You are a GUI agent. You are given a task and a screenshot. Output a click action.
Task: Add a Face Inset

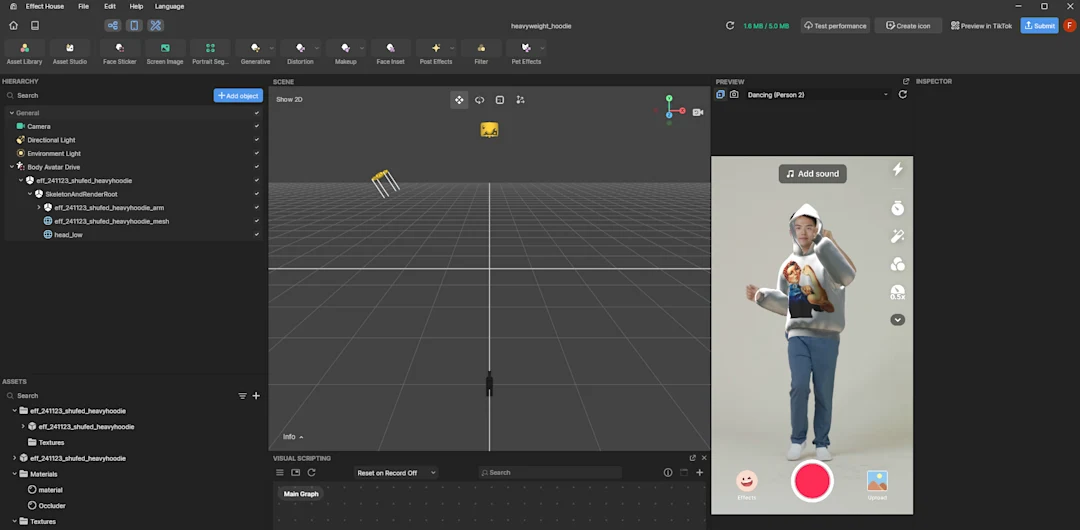(x=391, y=53)
